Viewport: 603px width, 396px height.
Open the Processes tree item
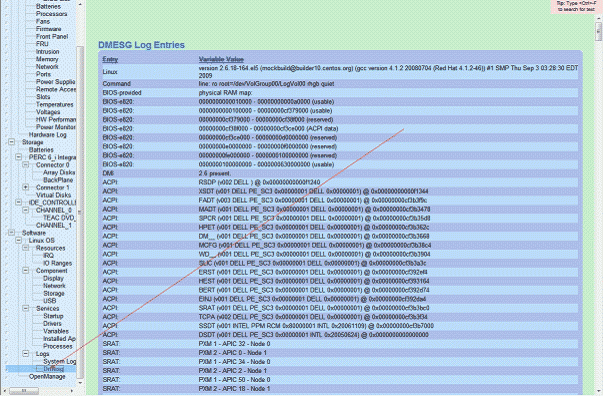coord(58,346)
